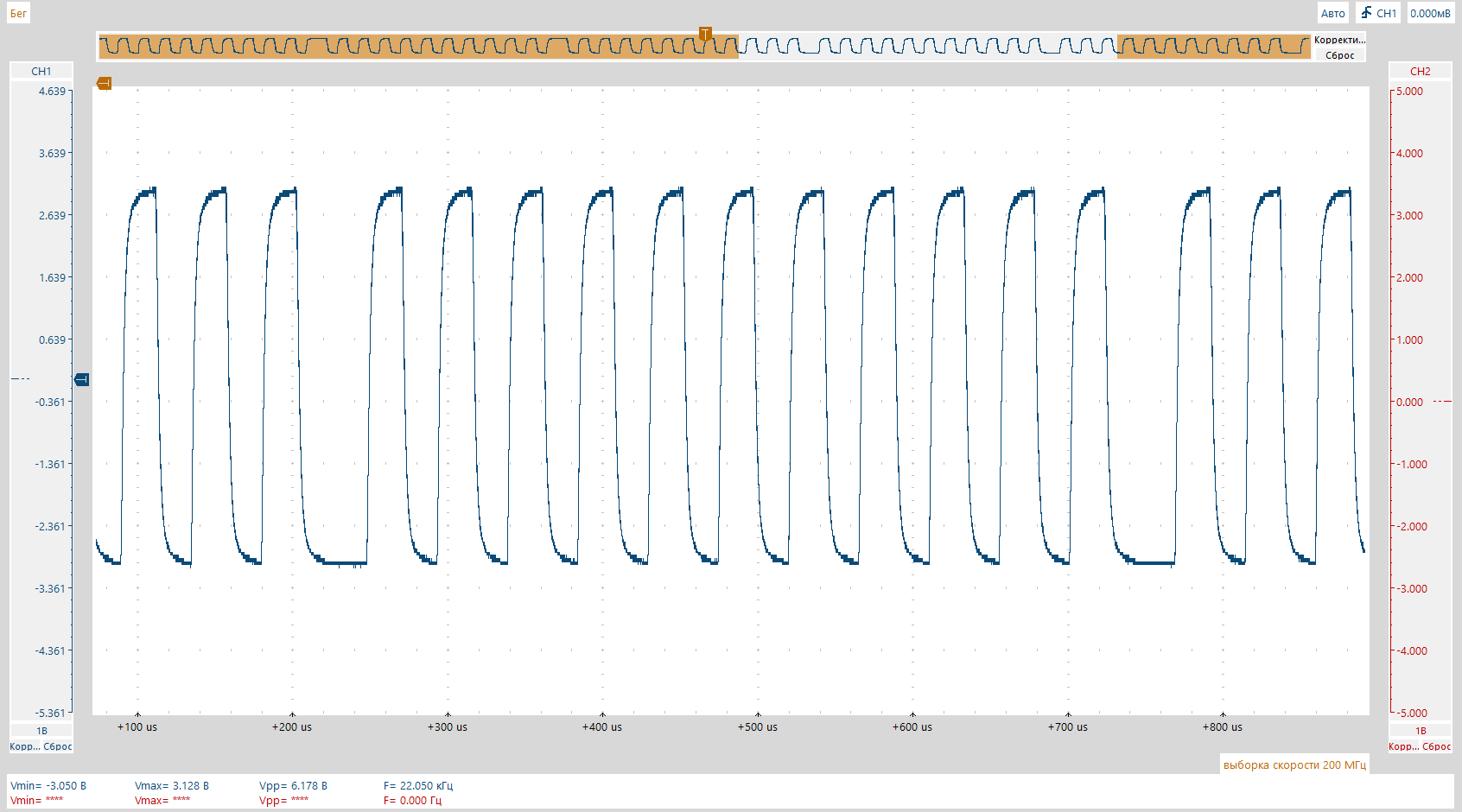Screen dimensions: 1462x812
Task: Select the blue CH1 zero-level marker
Action: (x=82, y=379)
